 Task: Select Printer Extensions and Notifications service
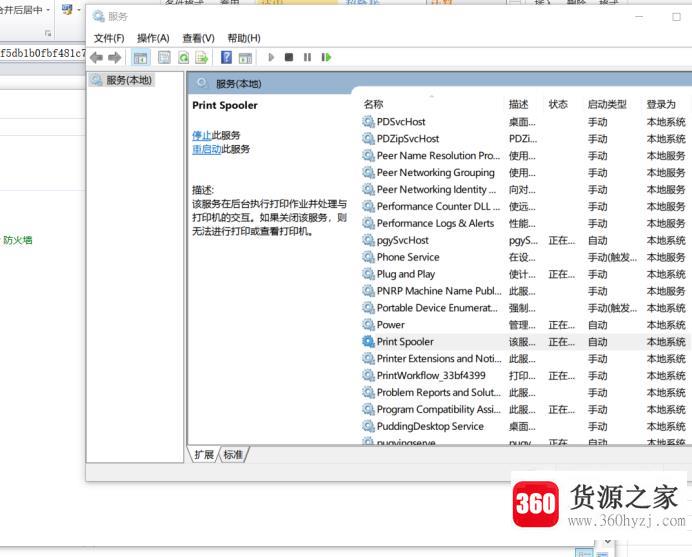[x=525, y=359]
